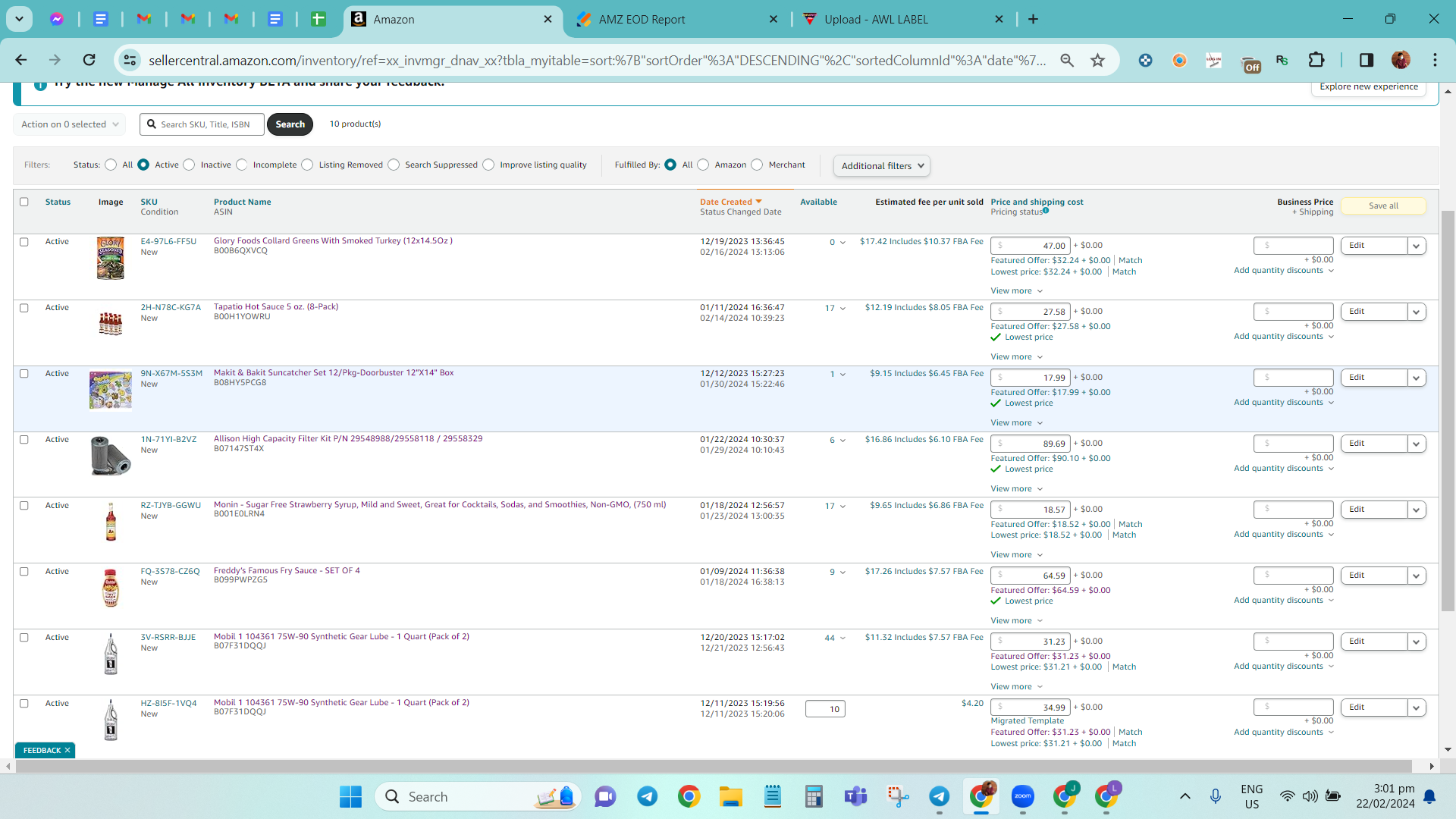Open the pinned Messenger tab
This screenshot has height=819, width=1456.
(57, 19)
